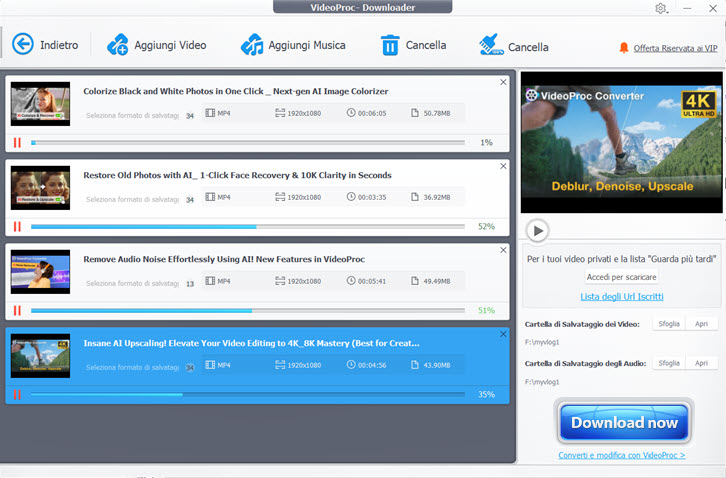Open Converti e modifica con VideoProc link
726x478 pixels.
click(x=622, y=455)
